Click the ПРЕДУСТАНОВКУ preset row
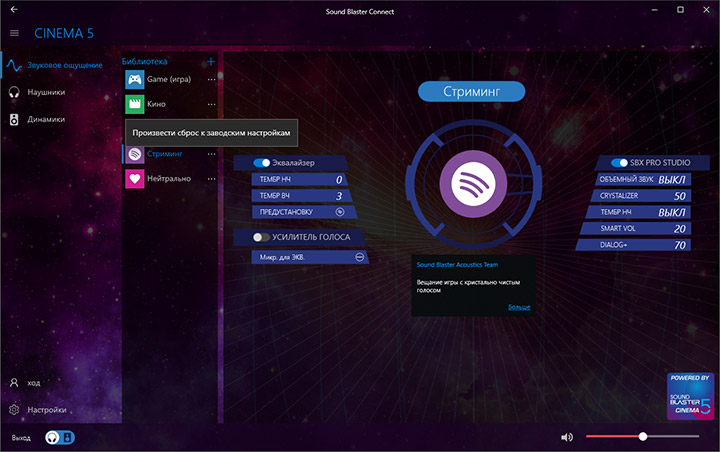The width and height of the screenshot is (720, 452). (x=304, y=212)
